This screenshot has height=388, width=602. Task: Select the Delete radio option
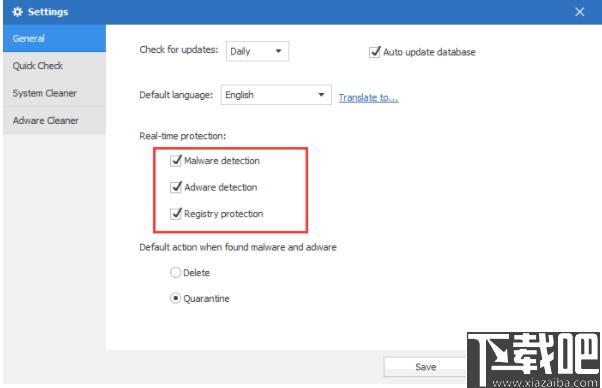click(175, 272)
